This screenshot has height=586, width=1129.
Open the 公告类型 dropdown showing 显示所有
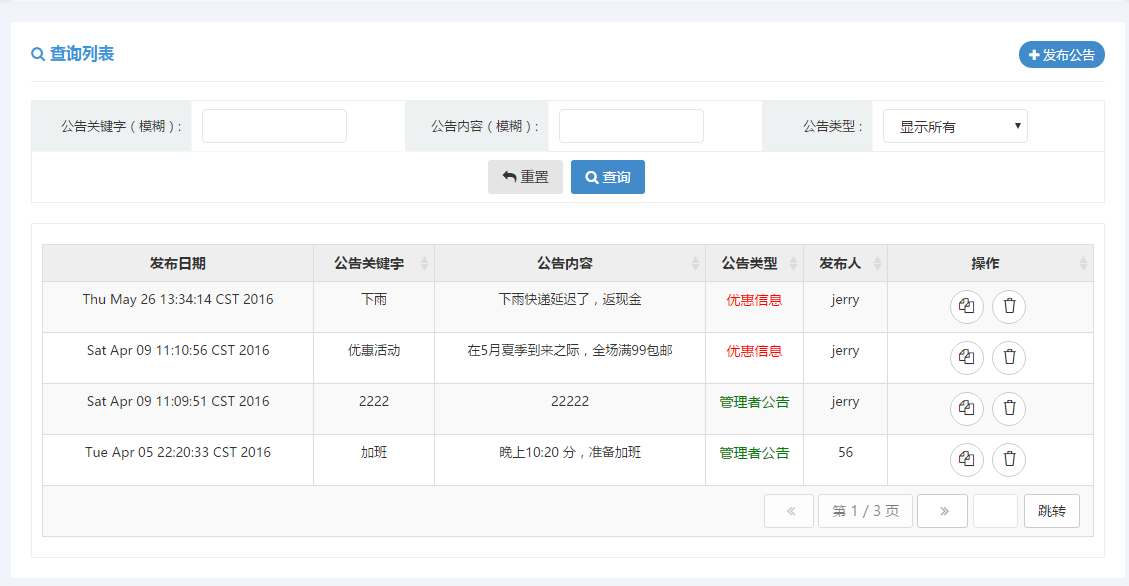pyautogui.click(x=955, y=126)
